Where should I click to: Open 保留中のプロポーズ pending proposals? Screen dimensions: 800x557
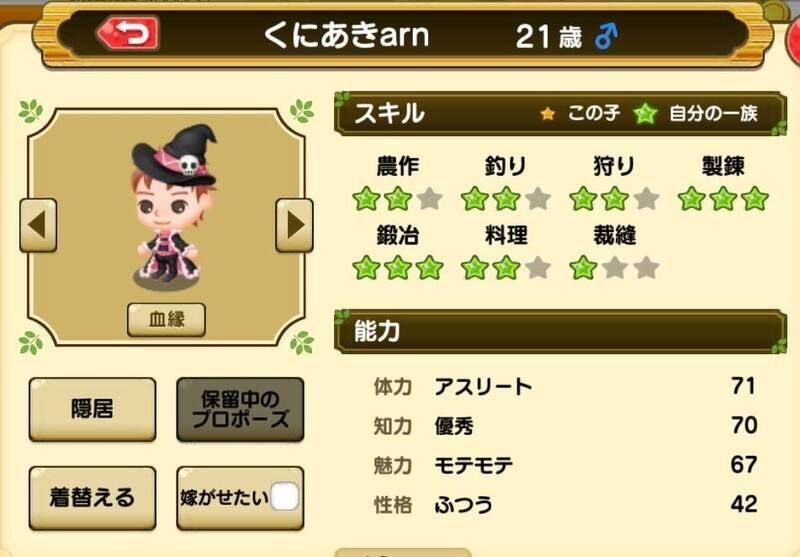(x=240, y=409)
